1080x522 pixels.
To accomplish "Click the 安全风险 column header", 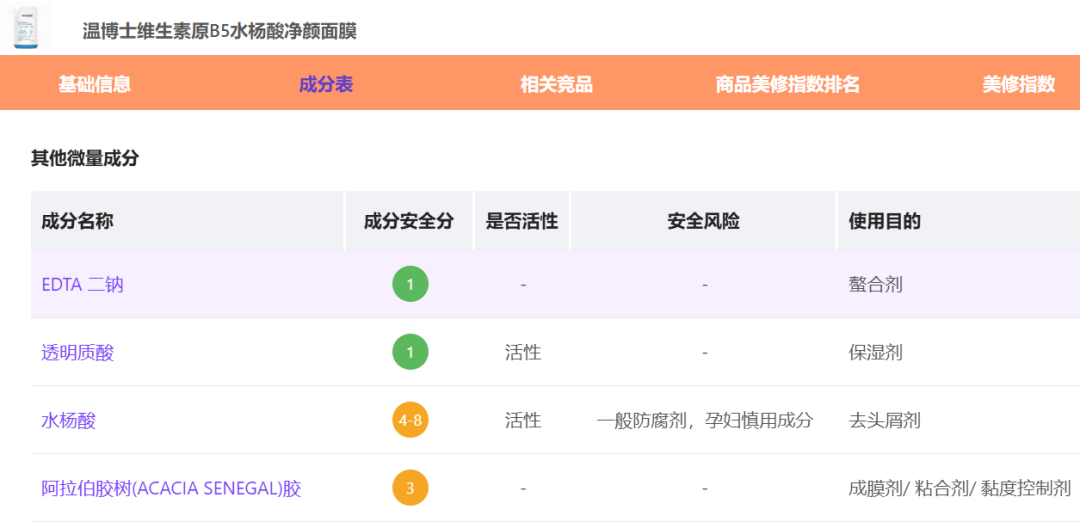I will tap(703, 221).
